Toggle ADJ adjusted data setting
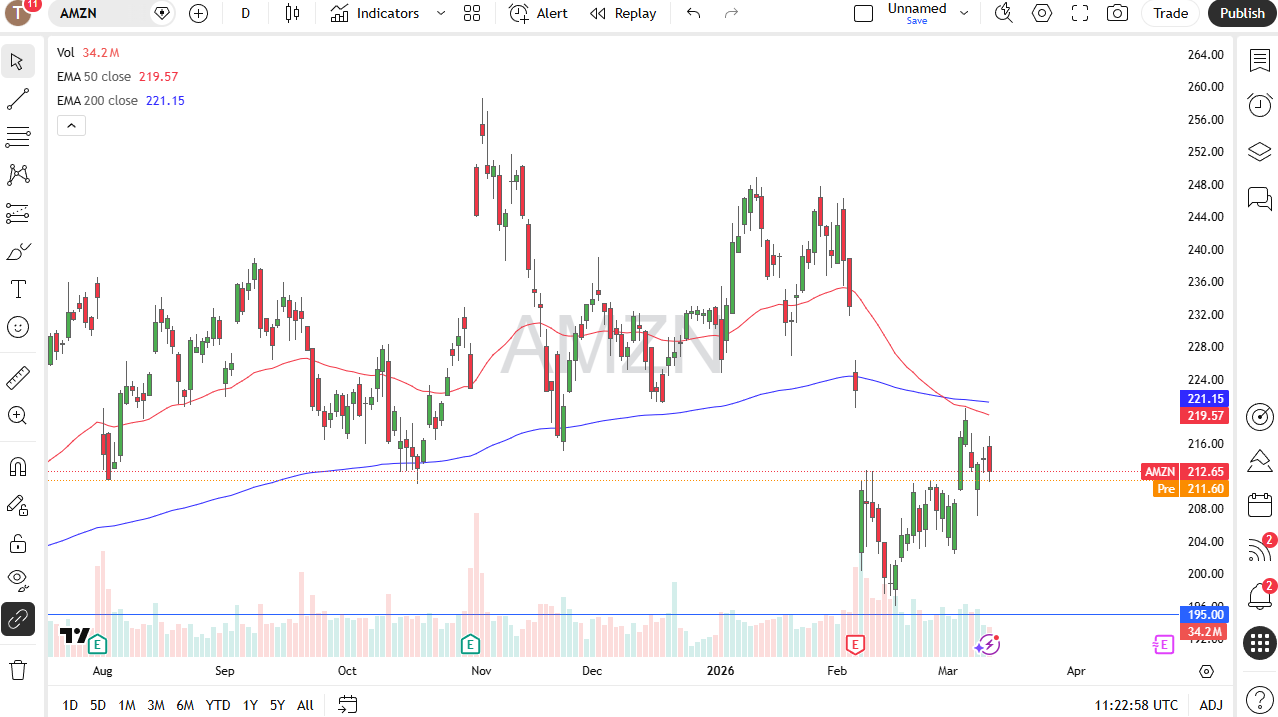Viewport: 1278px width, 717px height. pos(1211,705)
